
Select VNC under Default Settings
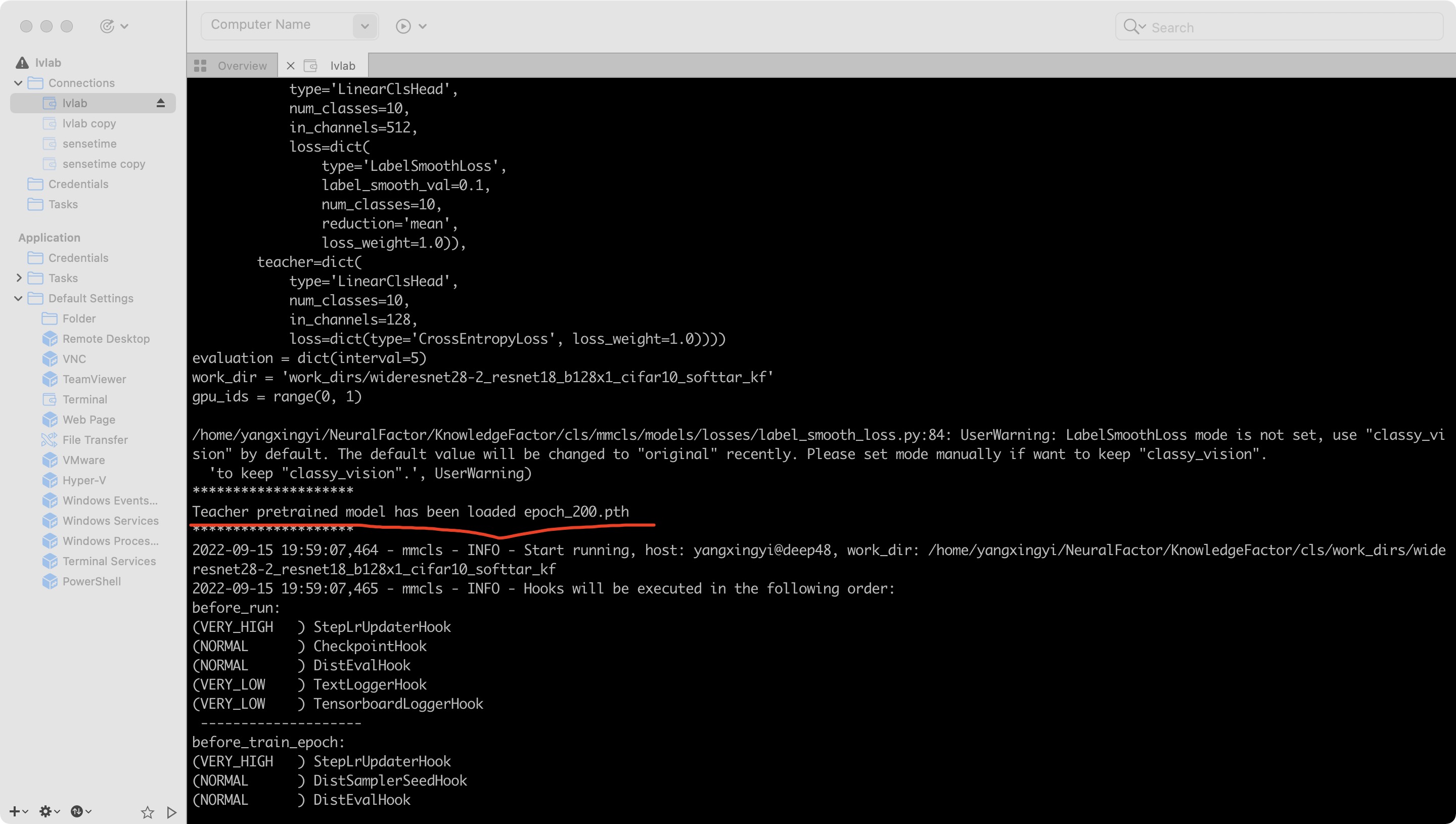point(74,359)
